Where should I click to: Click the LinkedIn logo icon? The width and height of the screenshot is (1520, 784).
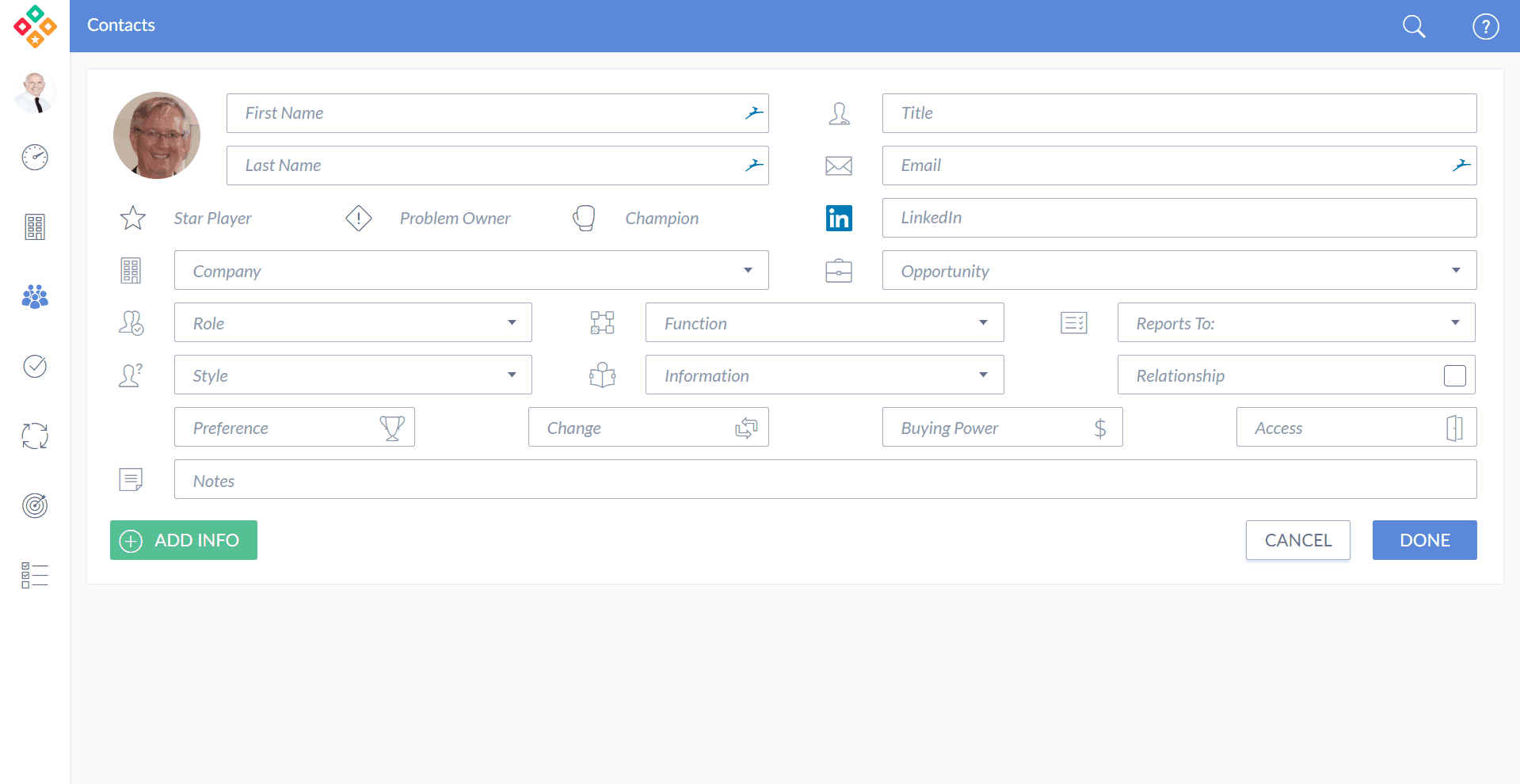(x=839, y=218)
